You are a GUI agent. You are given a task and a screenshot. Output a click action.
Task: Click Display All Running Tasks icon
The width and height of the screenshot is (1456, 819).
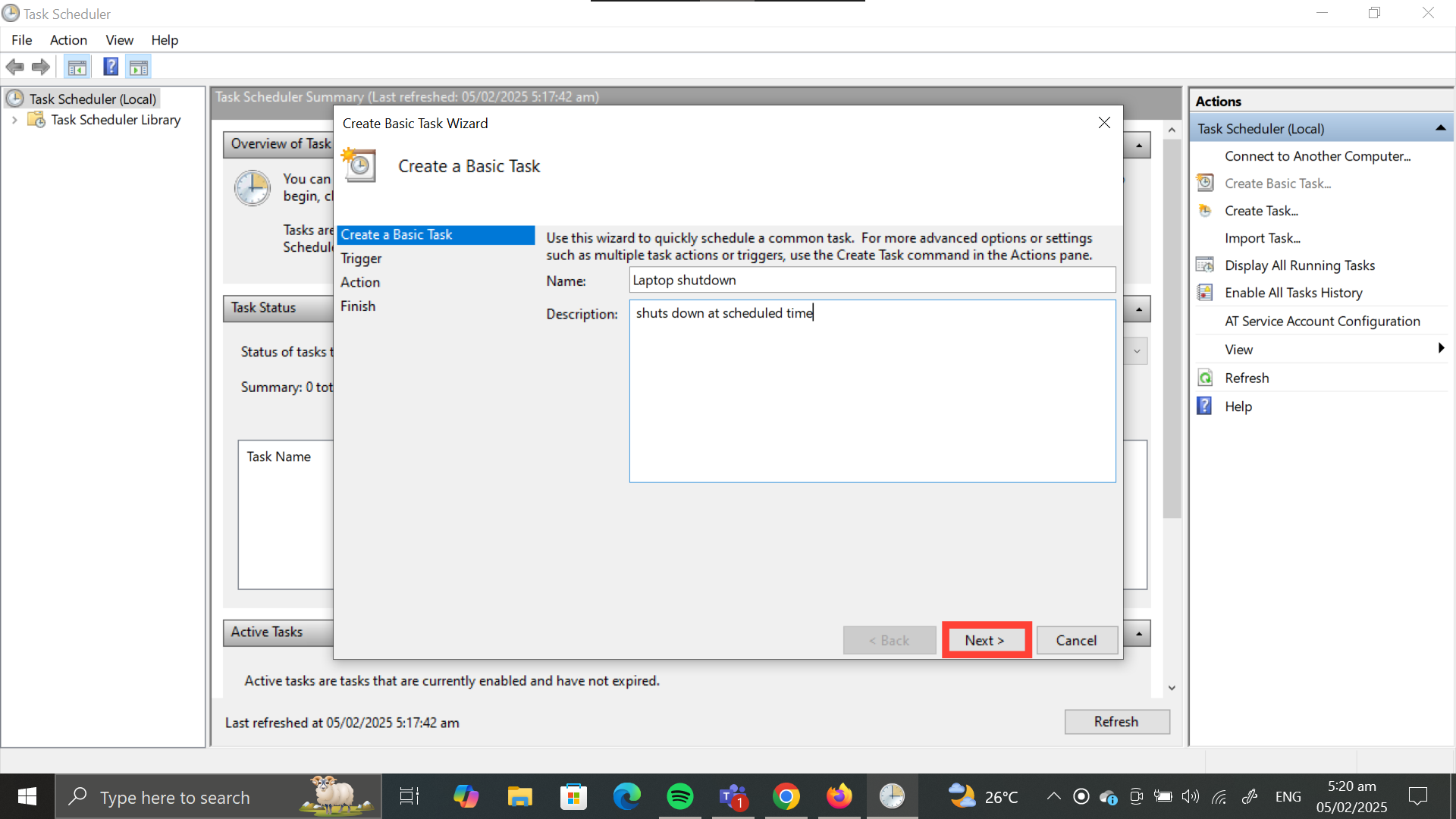pyautogui.click(x=1205, y=265)
